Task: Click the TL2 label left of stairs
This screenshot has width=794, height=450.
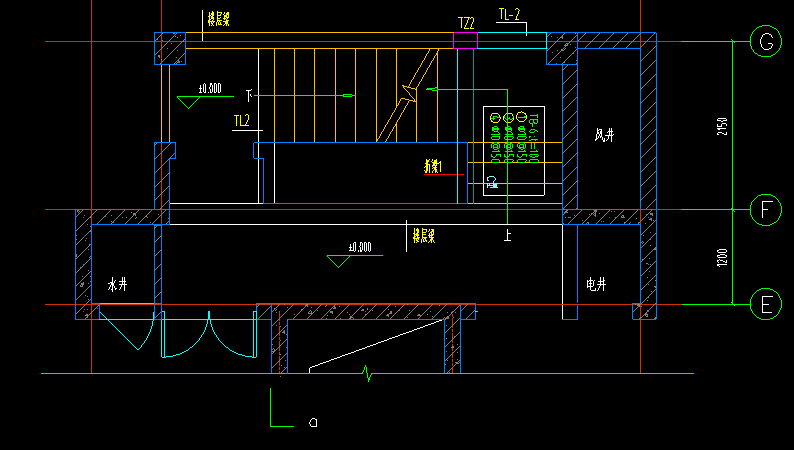Action: click(x=242, y=121)
